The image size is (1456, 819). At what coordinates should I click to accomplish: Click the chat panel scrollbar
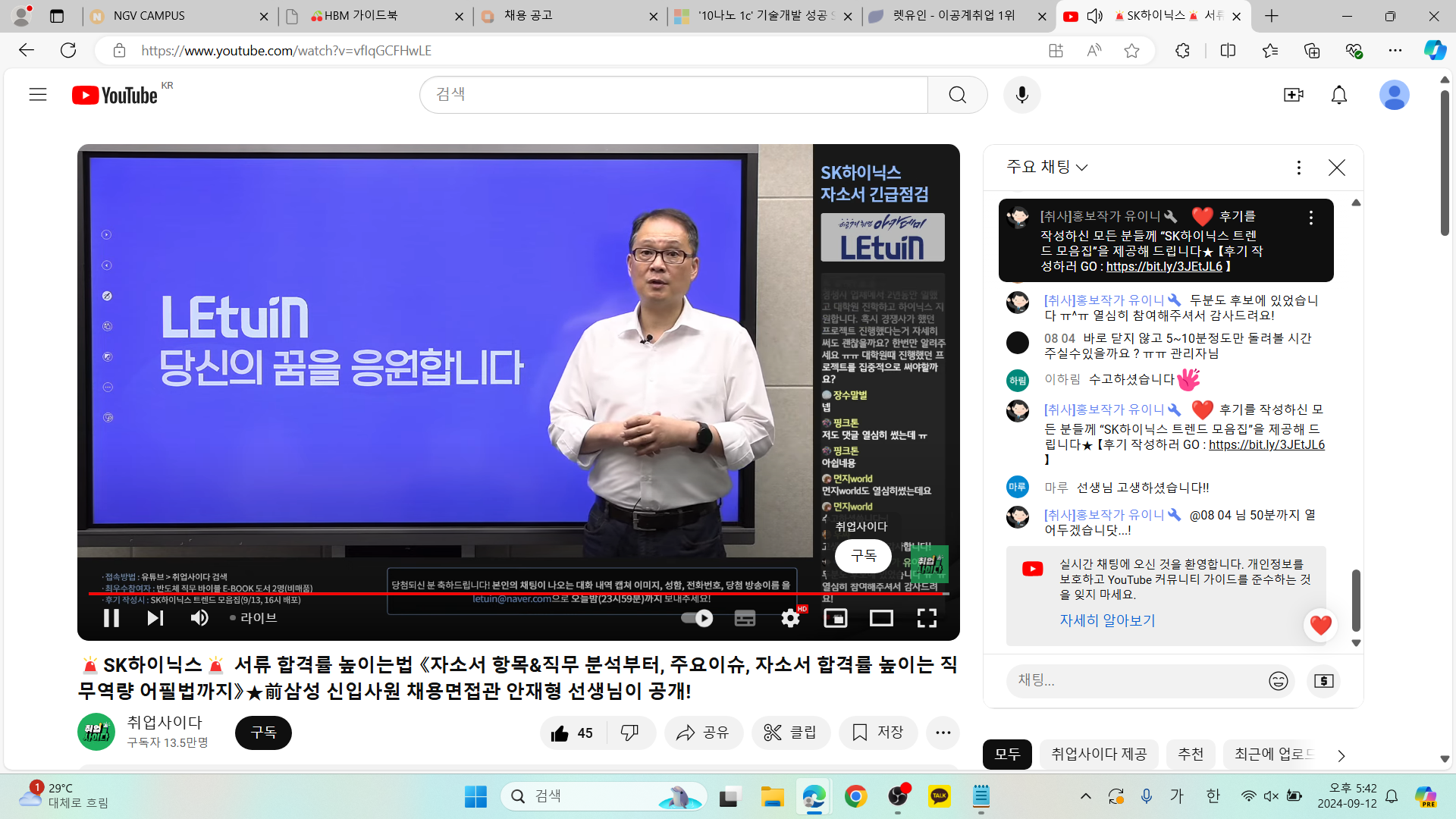click(1356, 600)
